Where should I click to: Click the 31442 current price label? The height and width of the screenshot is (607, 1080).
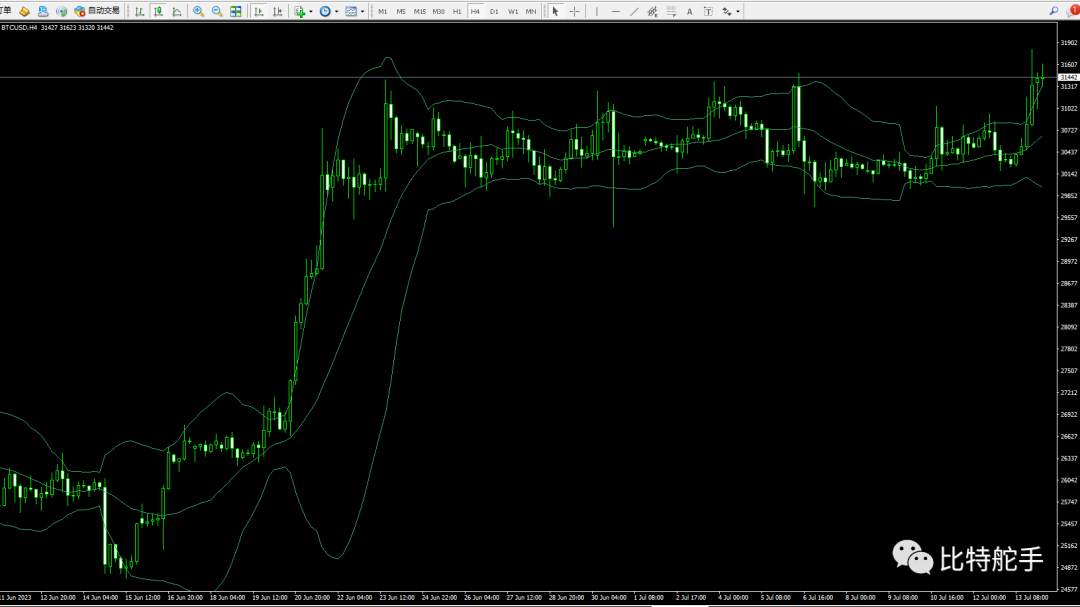tap(1069, 77)
